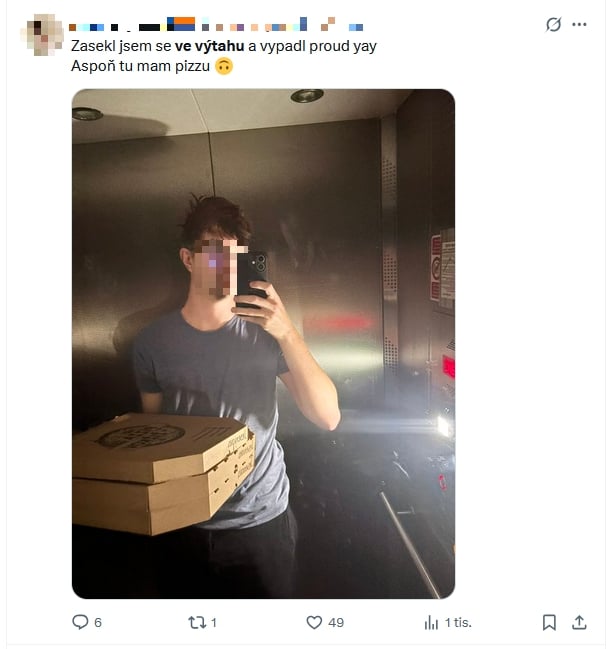This screenshot has width=615, height=649.
Task: Click the like count 49
Action: point(336,623)
